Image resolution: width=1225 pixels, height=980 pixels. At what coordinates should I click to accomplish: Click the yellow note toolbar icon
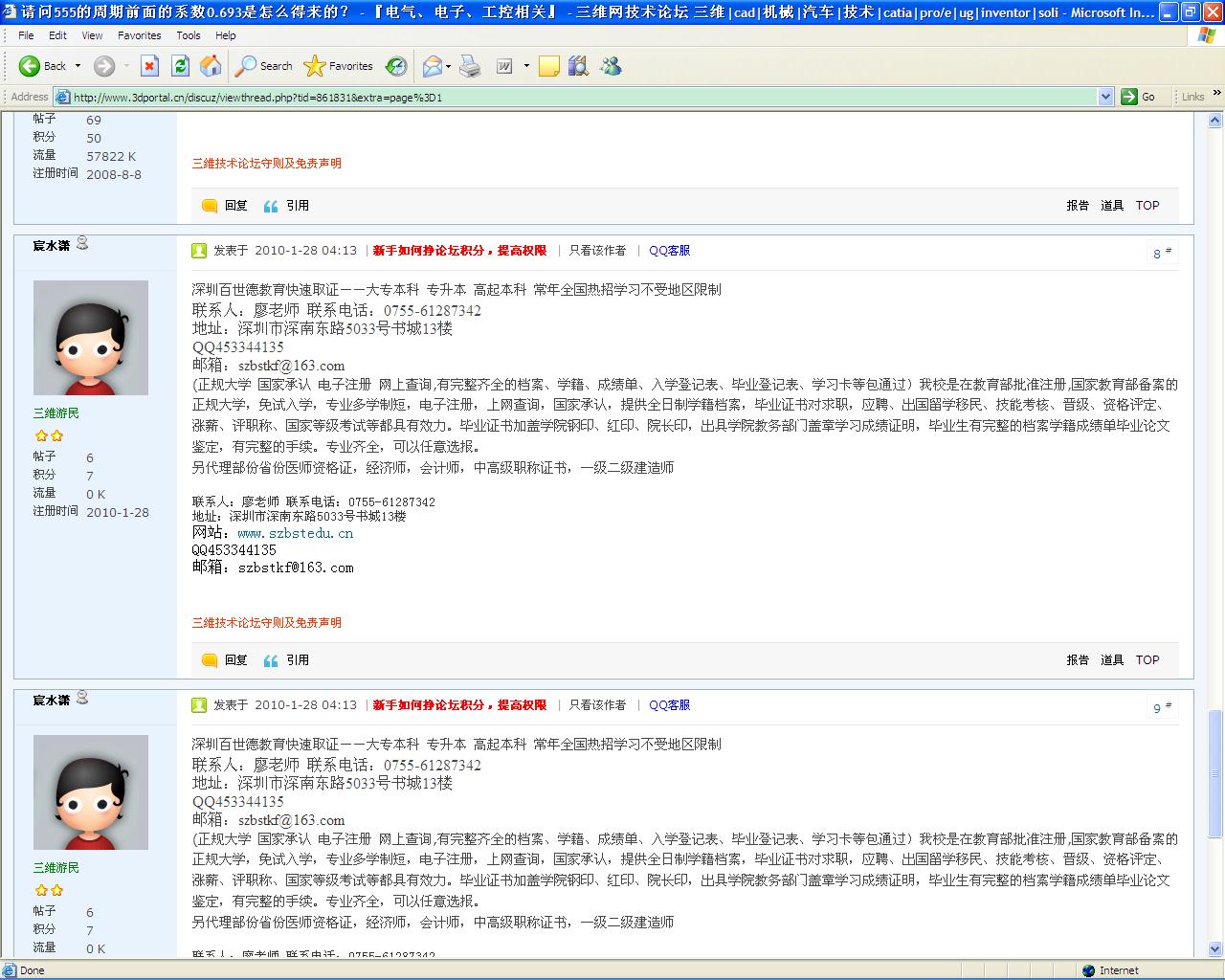549,66
